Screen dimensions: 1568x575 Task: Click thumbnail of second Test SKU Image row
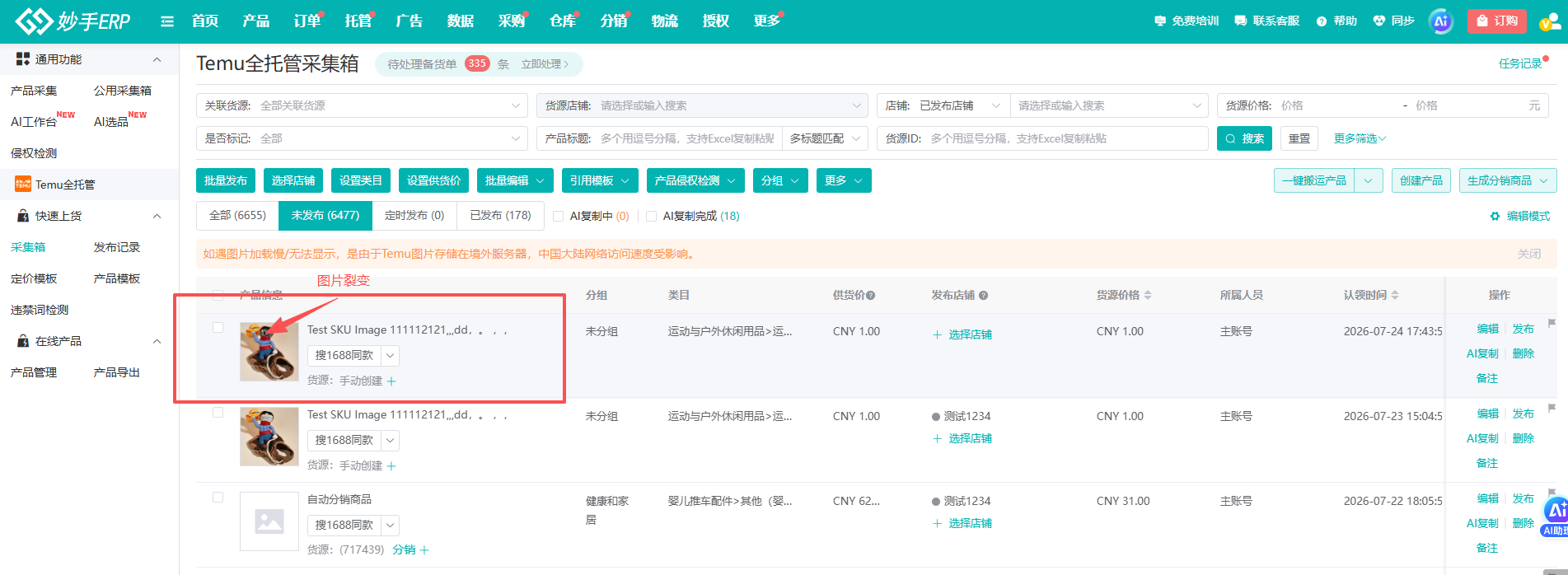tap(269, 437)
